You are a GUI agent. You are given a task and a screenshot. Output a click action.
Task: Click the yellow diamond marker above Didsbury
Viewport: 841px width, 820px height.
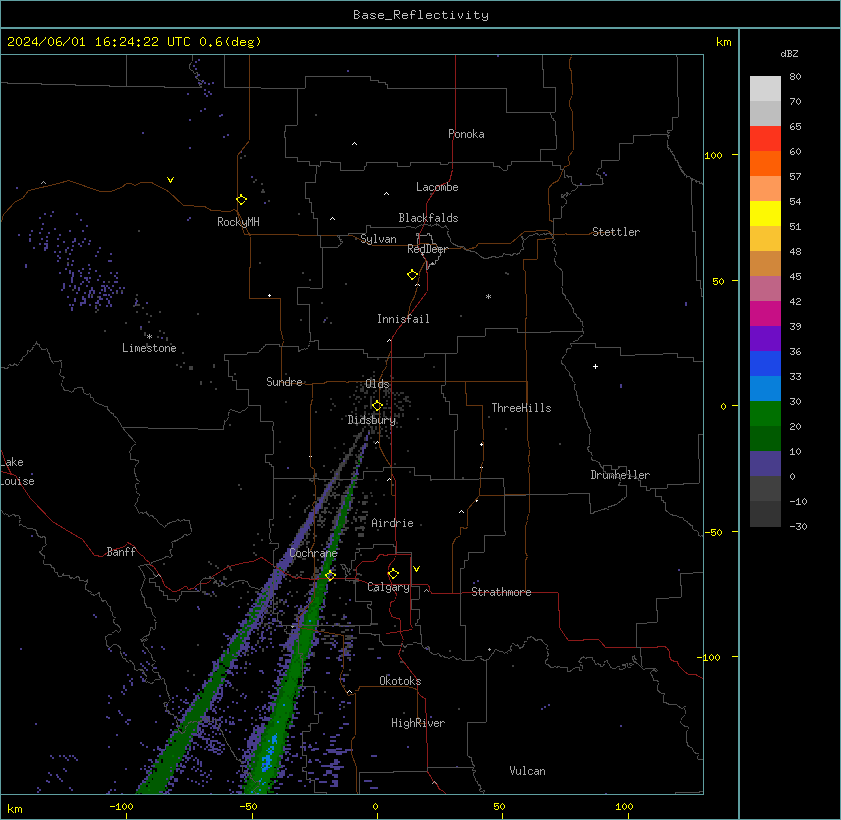pyautogui.click(x=377, y=405)
